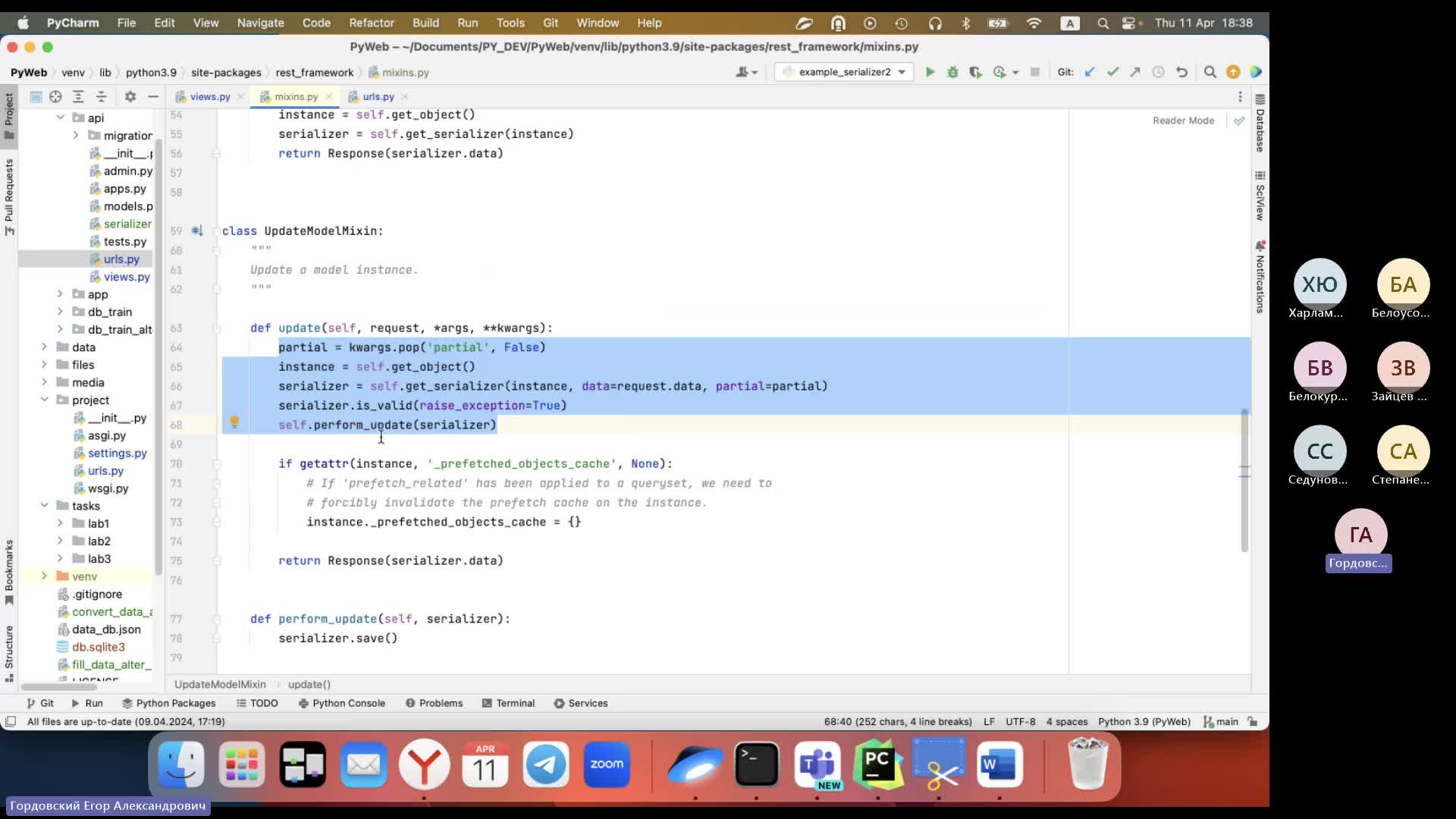Click UpdateModelMixin in breadcrumb bar
The height and width of the screenshot is (819, 1456).
point(220,684)
